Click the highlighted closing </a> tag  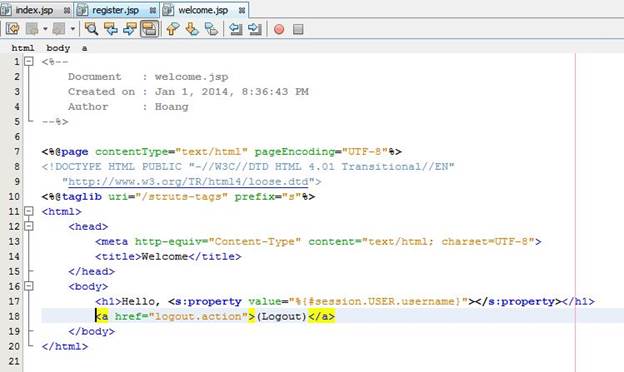coord(322,316)
